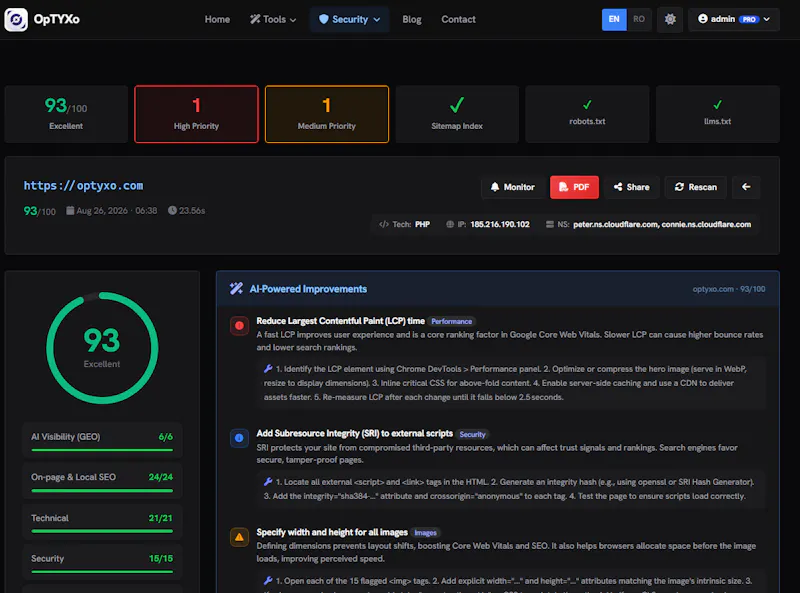Image resolution: width=800 pixels, height=593 pixels.
Task: Click the Images tag badge
Action: (426, 533)
